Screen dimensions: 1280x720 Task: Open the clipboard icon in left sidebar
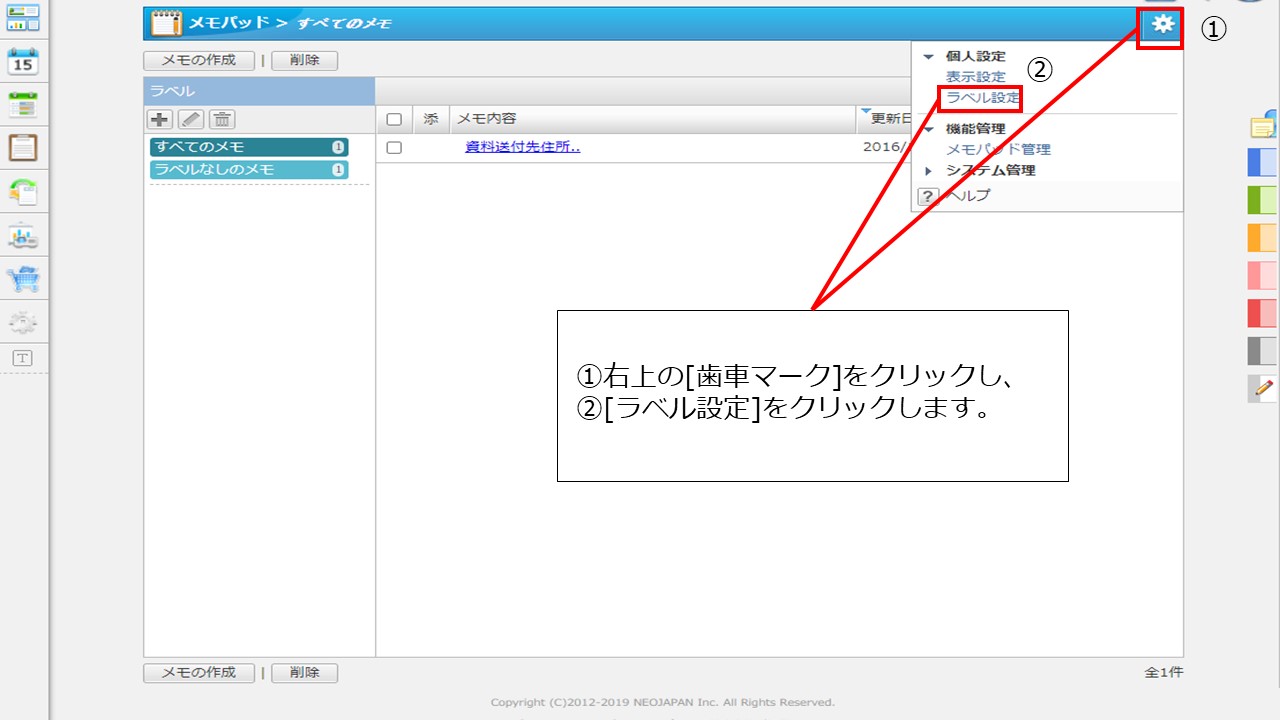coord(22,147)
